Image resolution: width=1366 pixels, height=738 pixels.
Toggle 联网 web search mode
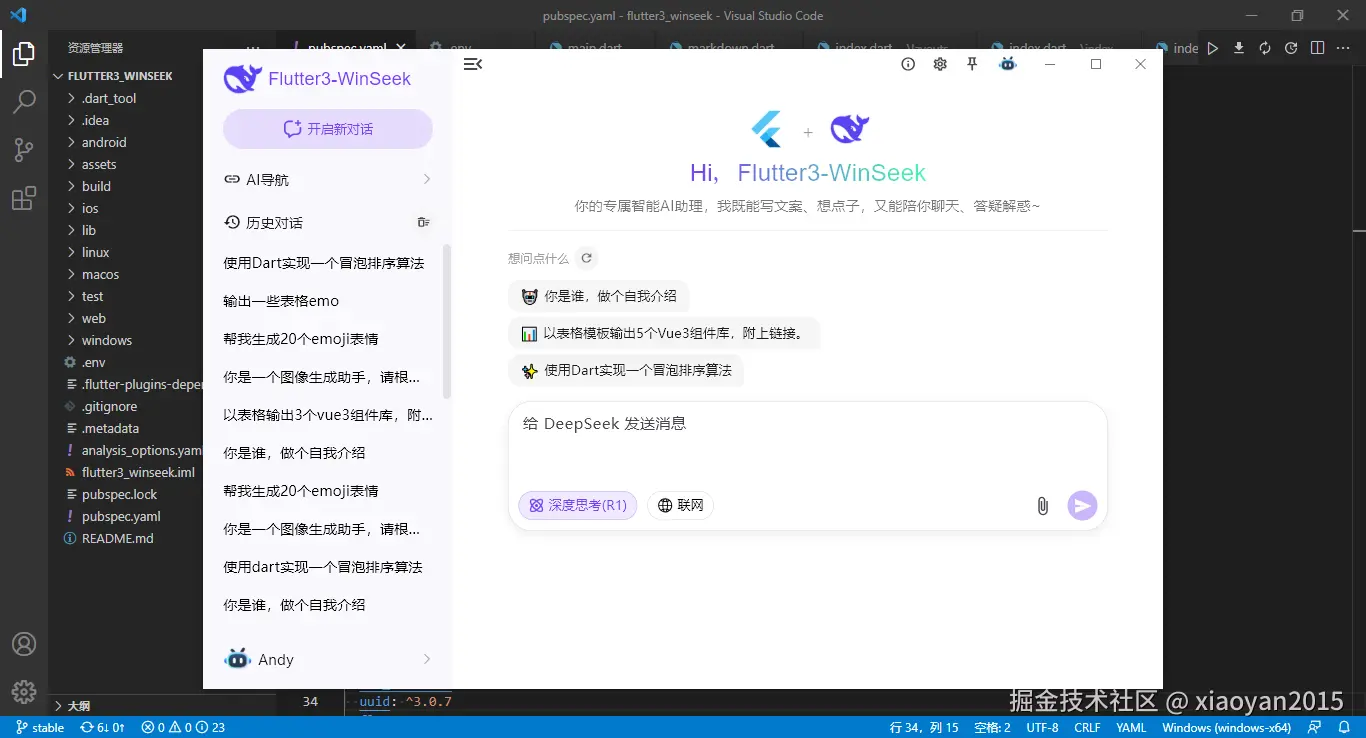point(680,505)
